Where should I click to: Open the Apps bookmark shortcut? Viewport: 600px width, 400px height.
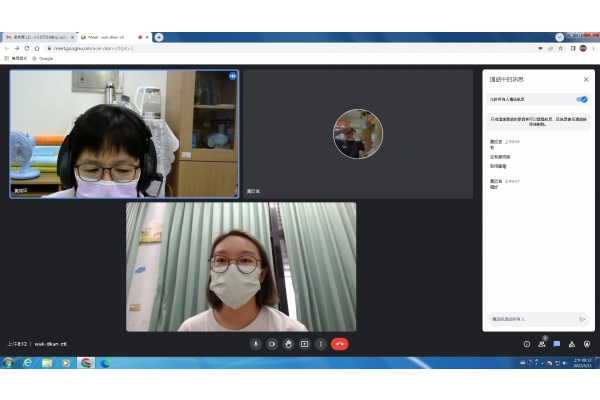(x=16, y=59)
